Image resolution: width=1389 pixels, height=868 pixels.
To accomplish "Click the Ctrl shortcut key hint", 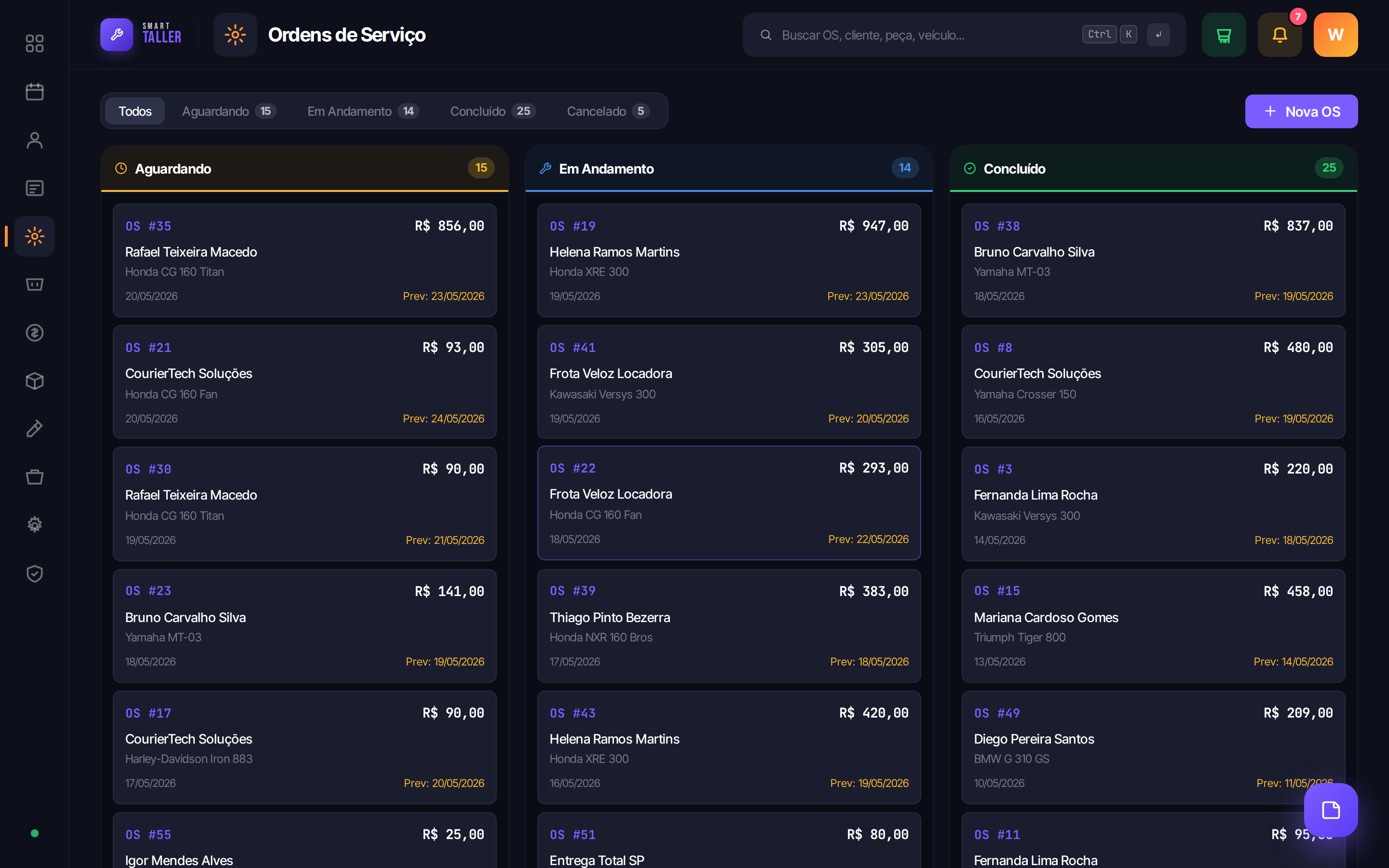I will tap(1099, 34).
